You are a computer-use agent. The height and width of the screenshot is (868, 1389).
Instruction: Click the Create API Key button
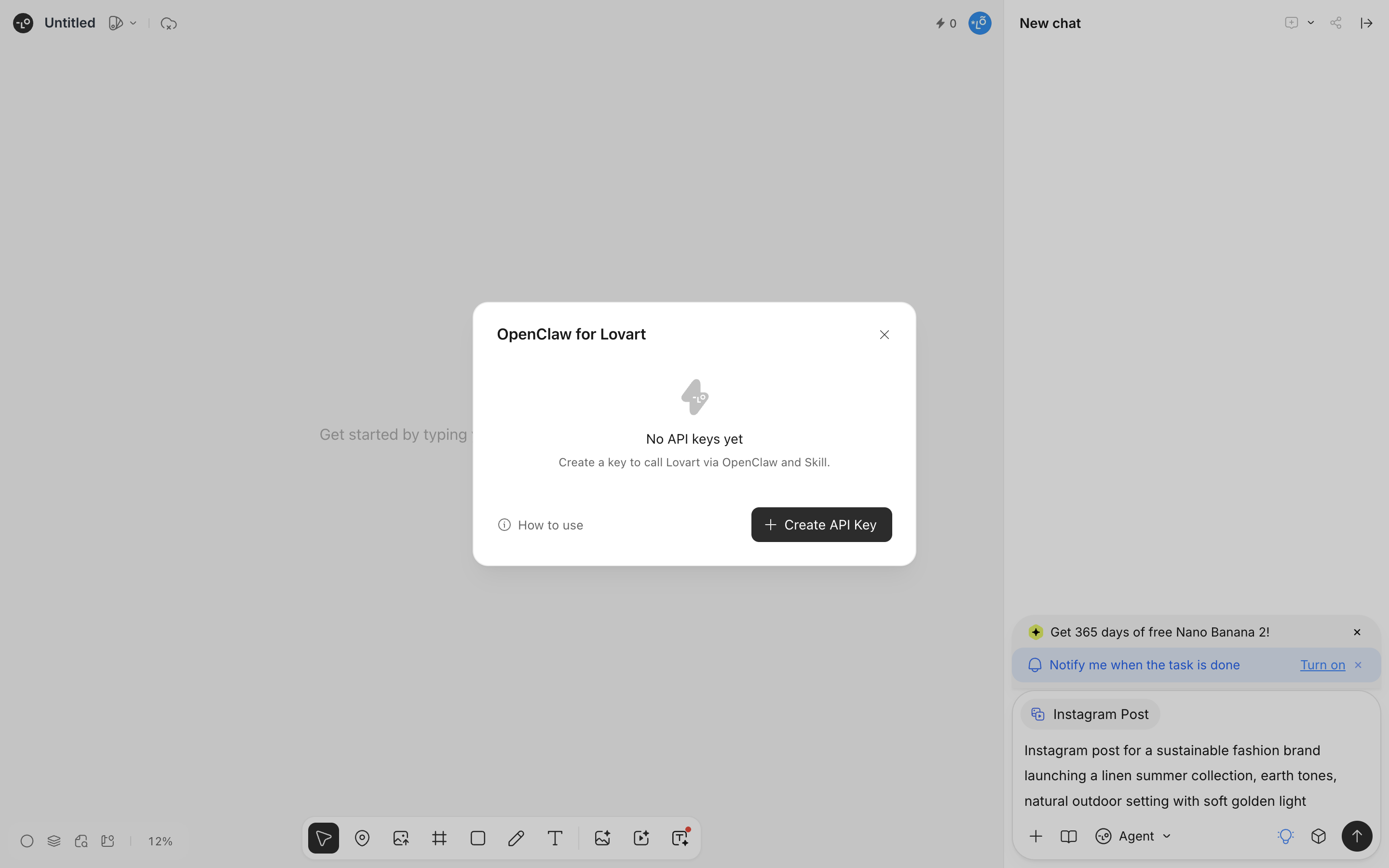click(x=821, y=525)
